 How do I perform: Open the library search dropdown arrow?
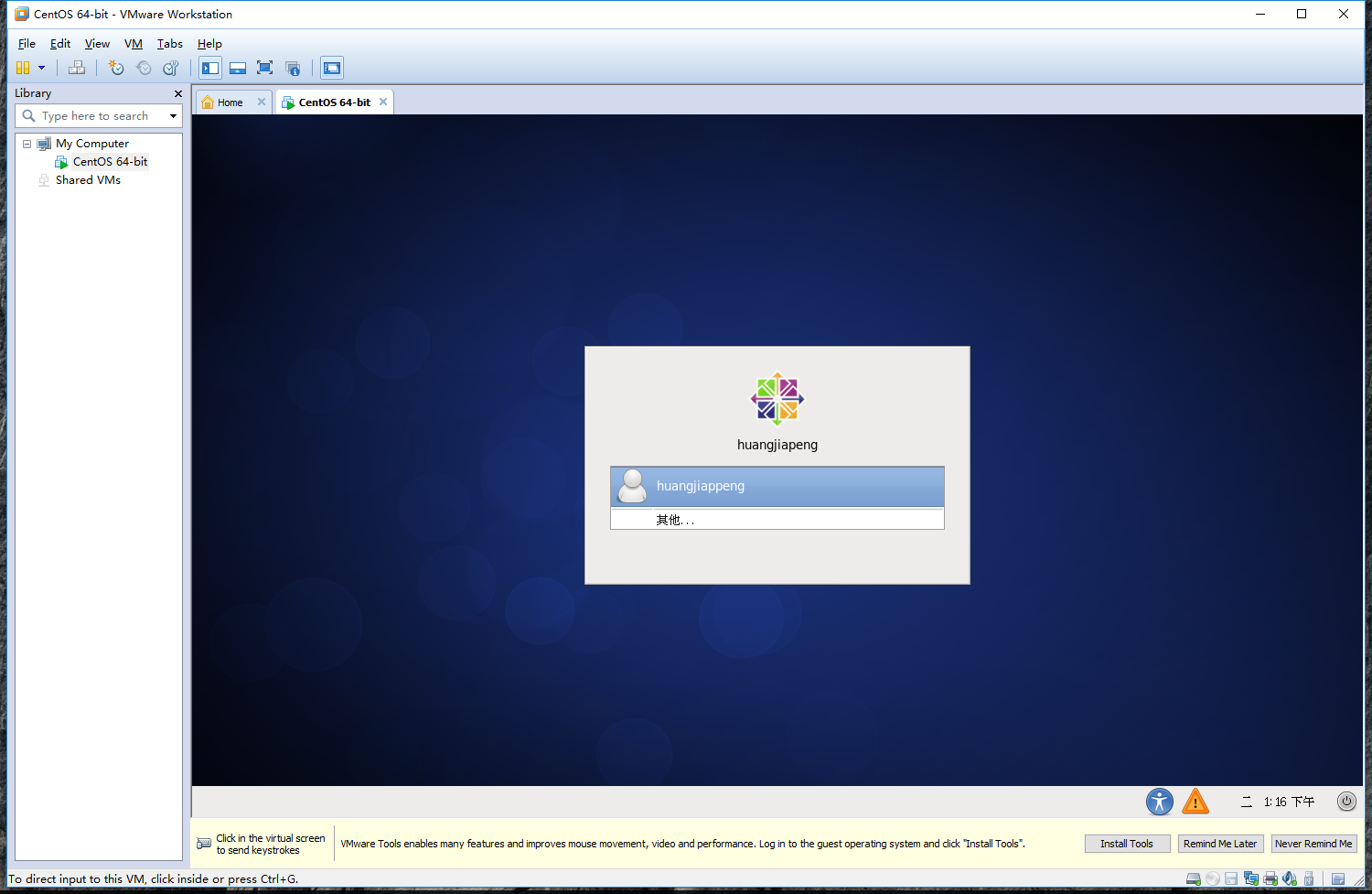[174, 116]
